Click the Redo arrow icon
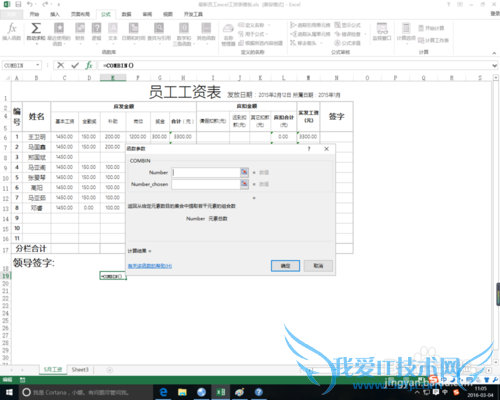The image size is (500, 400). point(45,4)
